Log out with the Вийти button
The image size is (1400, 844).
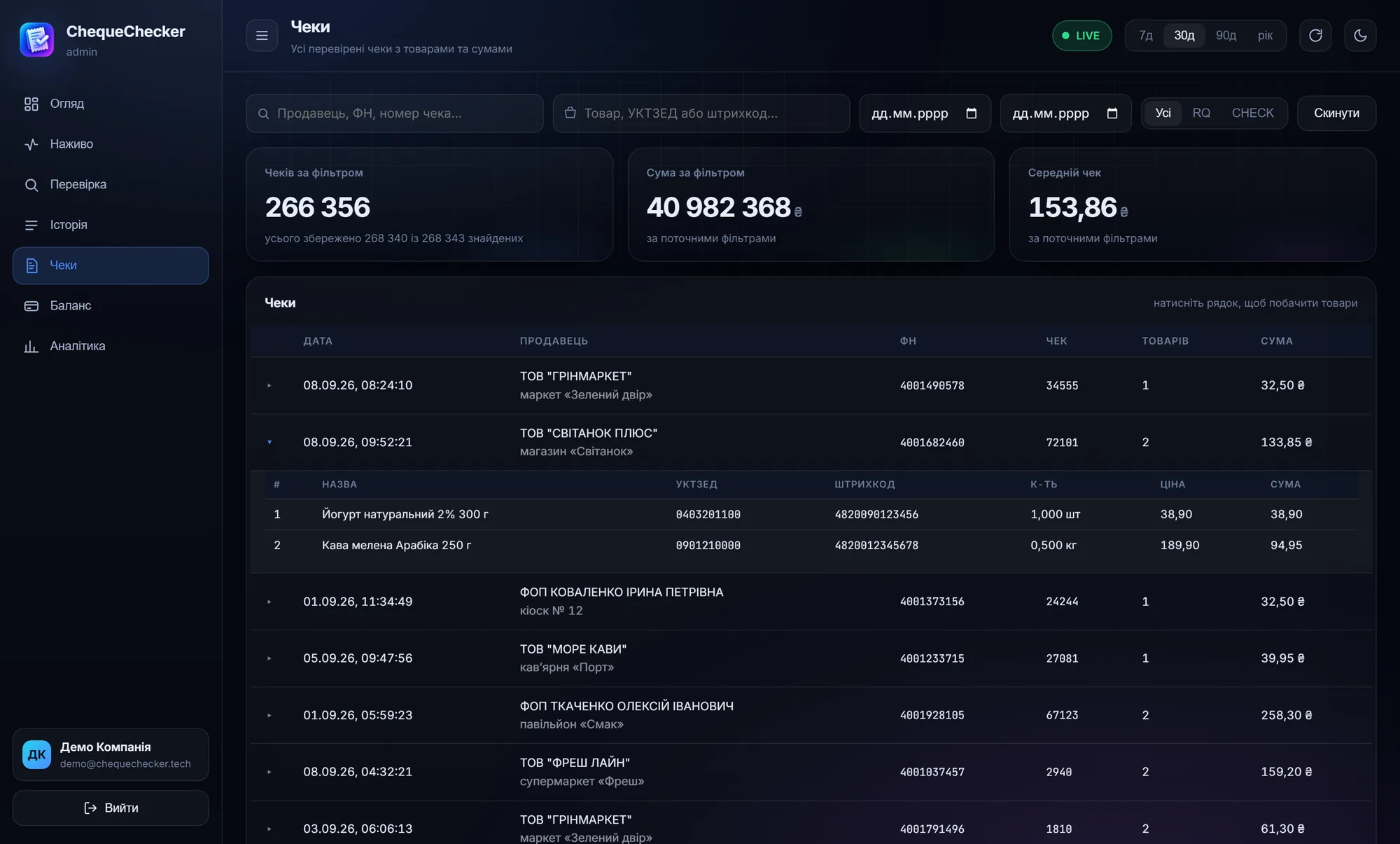[111, 808]
